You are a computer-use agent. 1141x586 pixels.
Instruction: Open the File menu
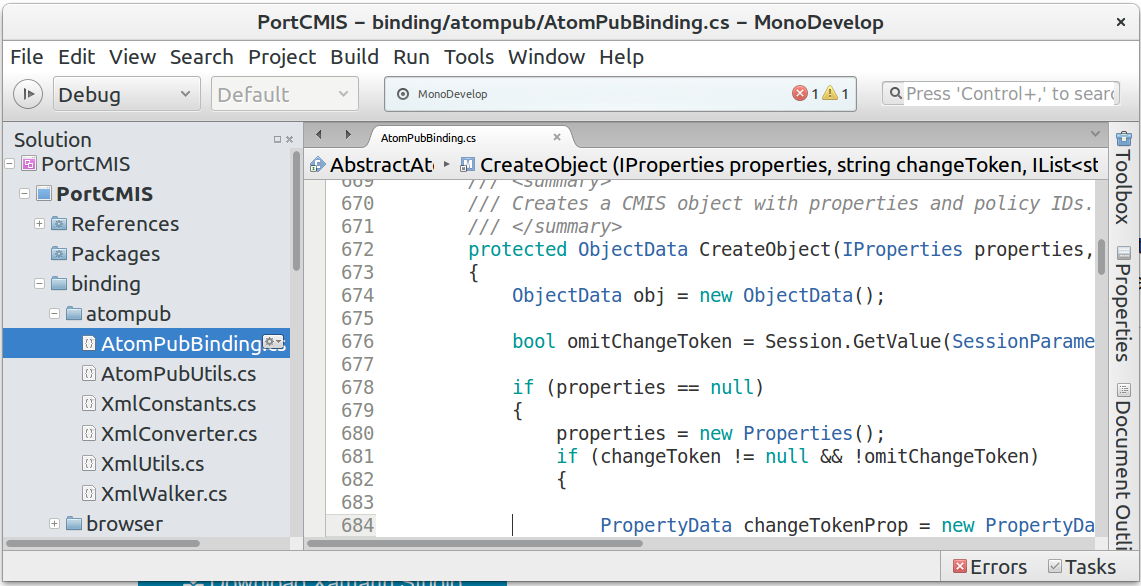(x=27, y=57)
